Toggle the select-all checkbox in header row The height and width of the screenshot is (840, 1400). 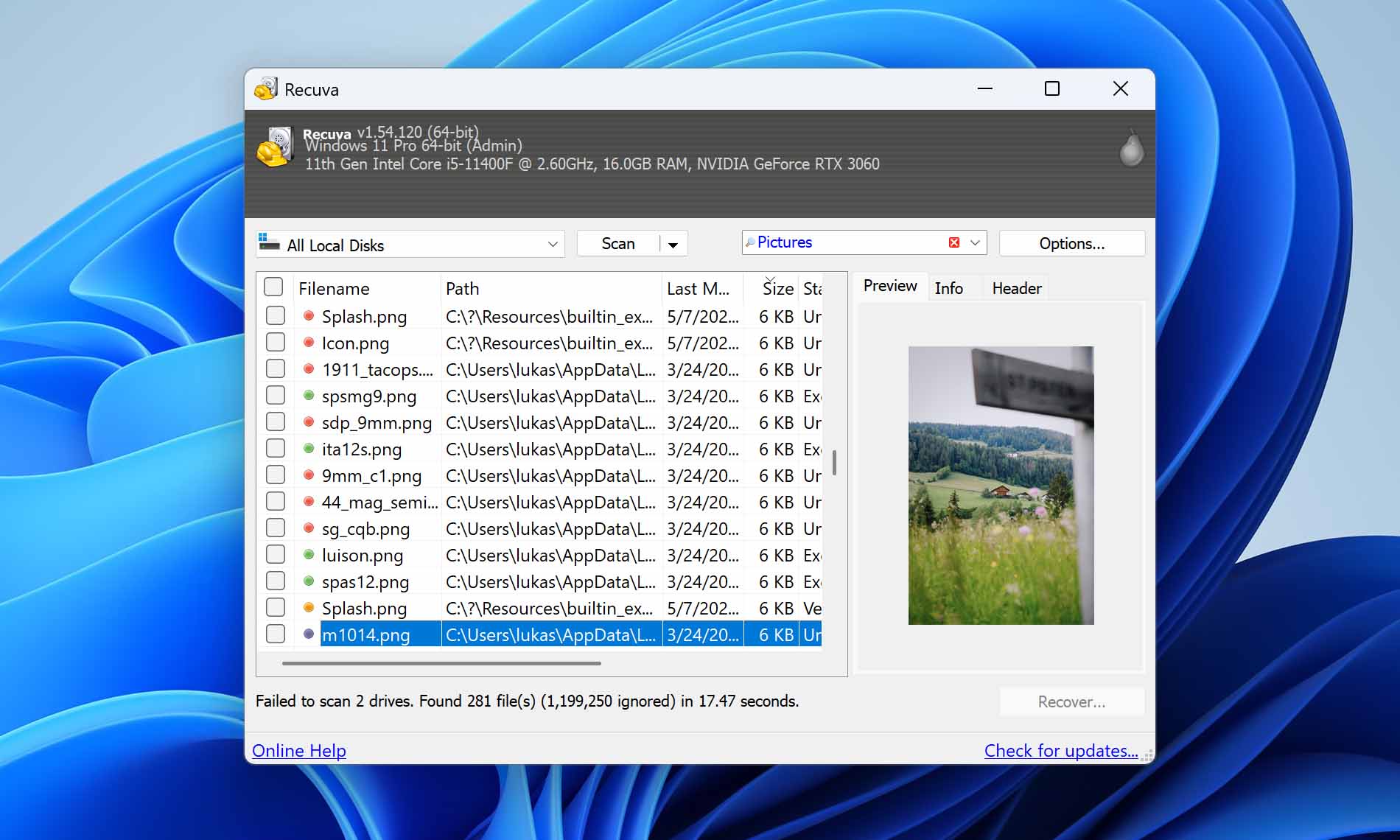[x=273, y=287]
